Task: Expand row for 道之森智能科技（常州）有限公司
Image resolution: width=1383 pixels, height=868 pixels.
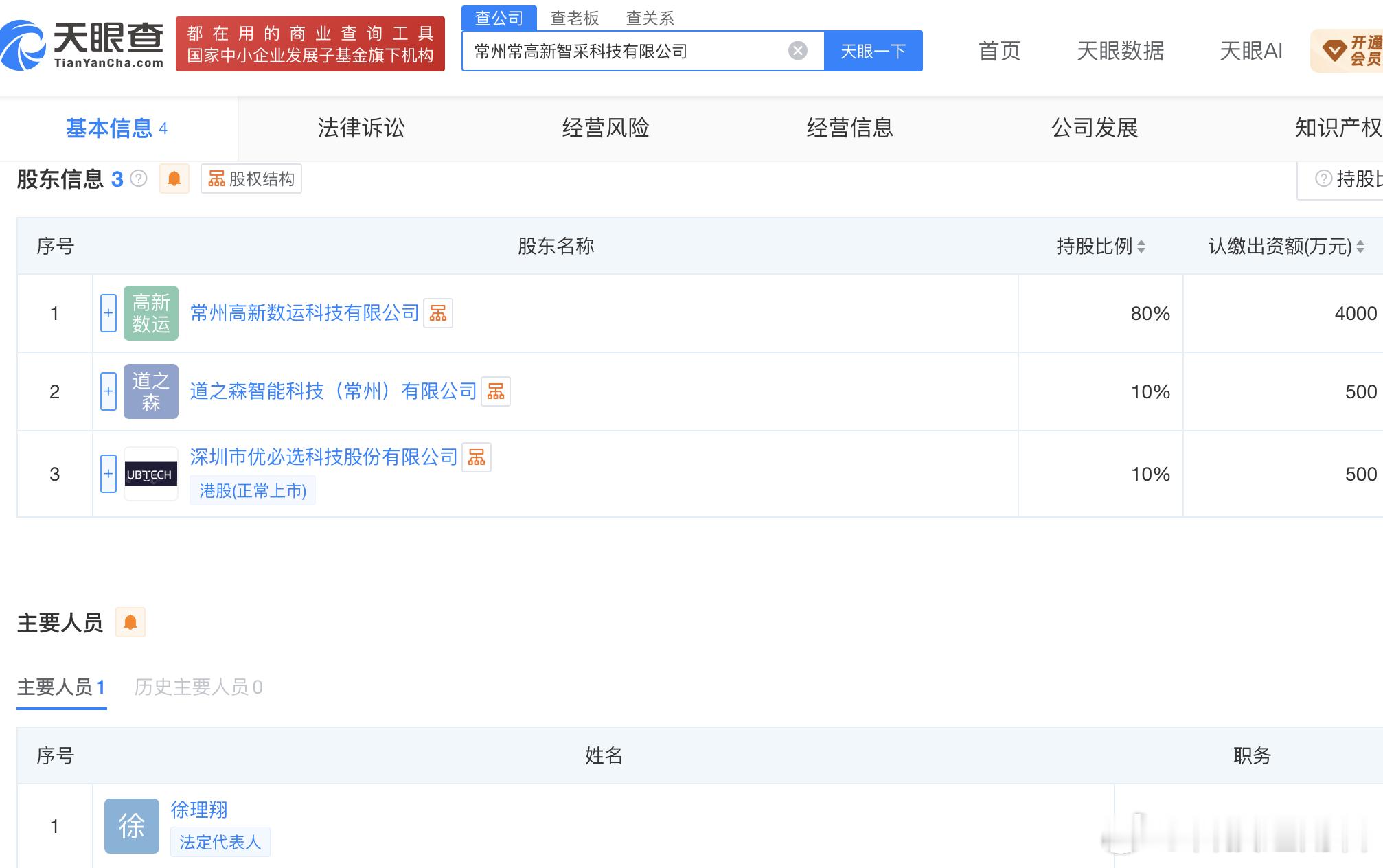Action: [108, 391]
